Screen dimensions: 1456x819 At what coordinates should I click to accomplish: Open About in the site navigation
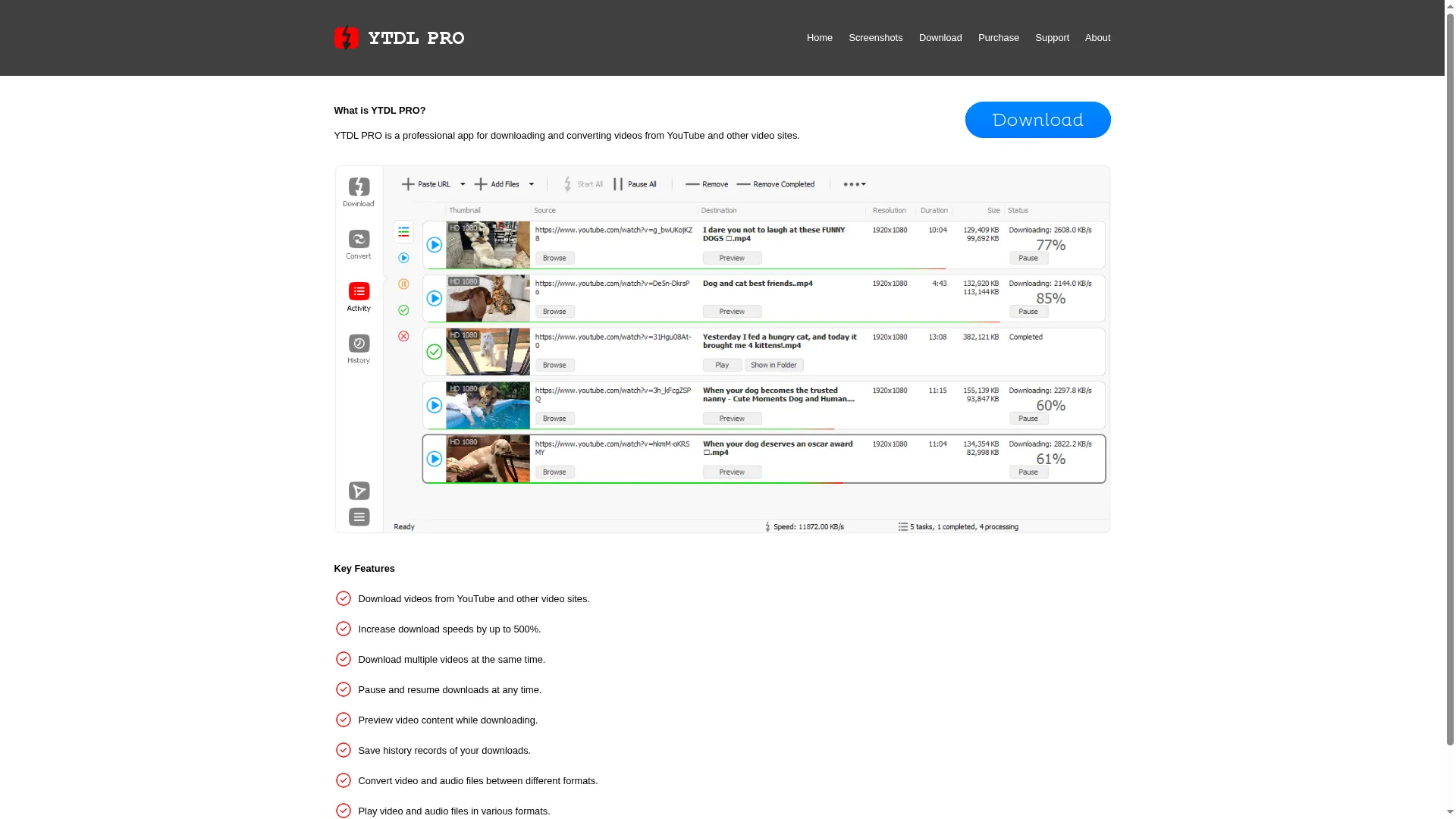click(x=1097, y=38)
